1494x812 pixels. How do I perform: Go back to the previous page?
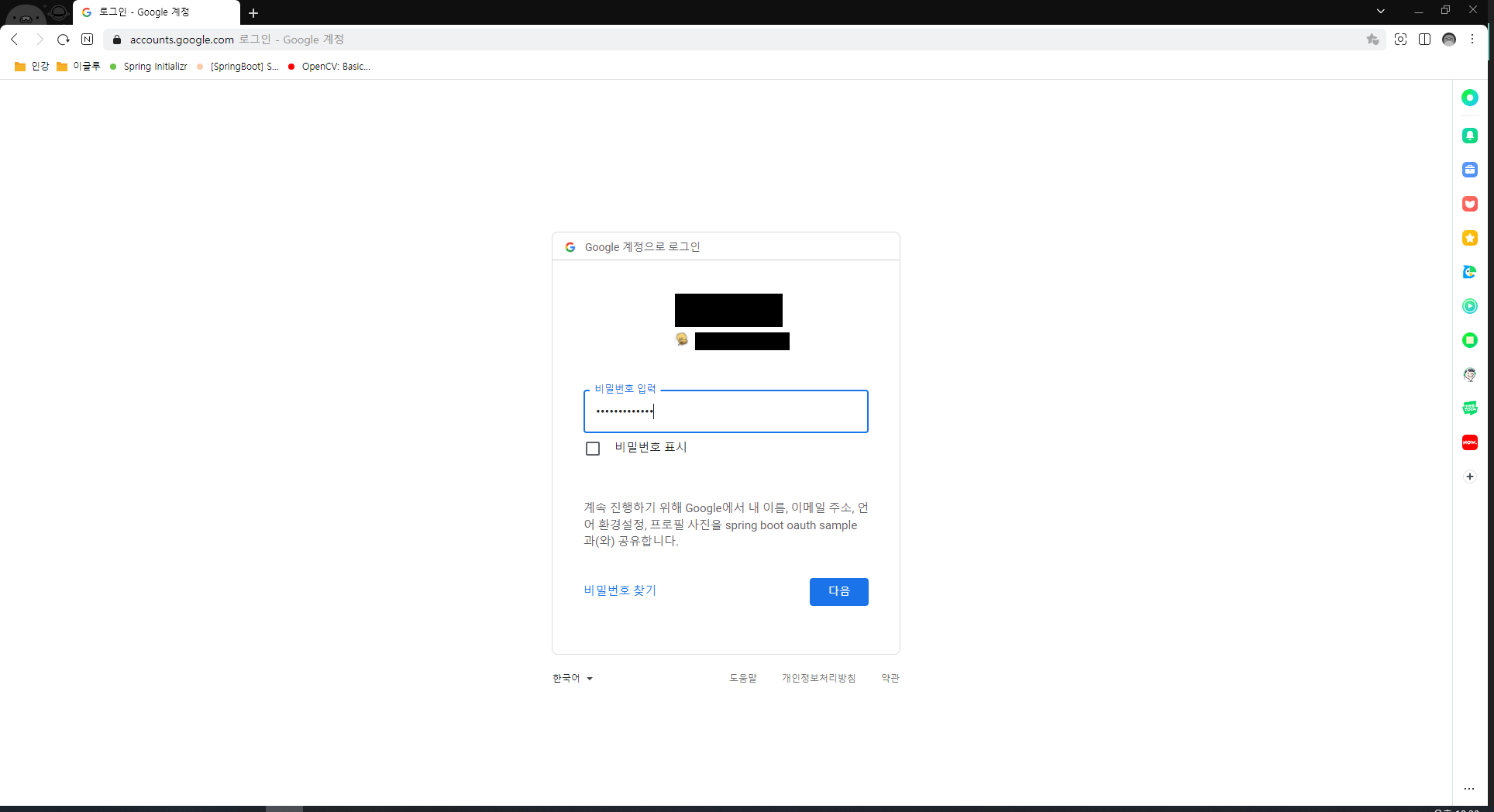point(15,40)
